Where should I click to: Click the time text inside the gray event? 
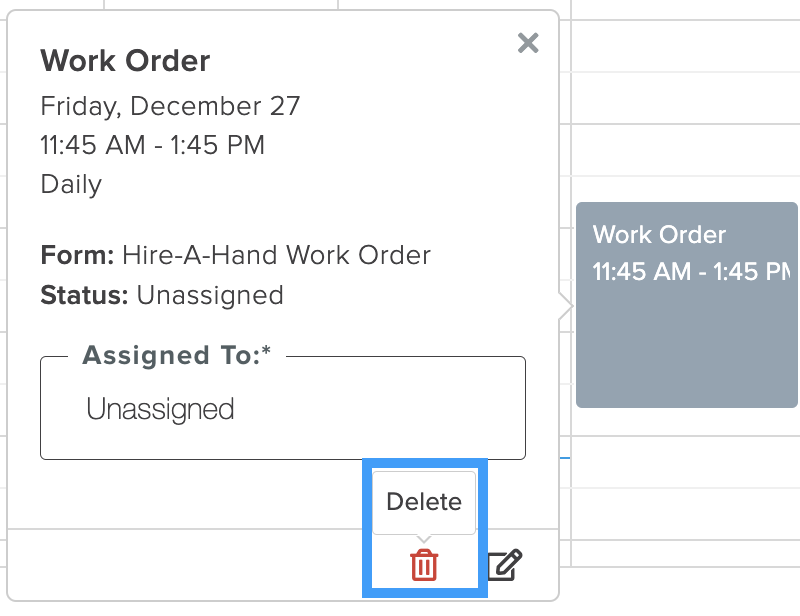690,272
